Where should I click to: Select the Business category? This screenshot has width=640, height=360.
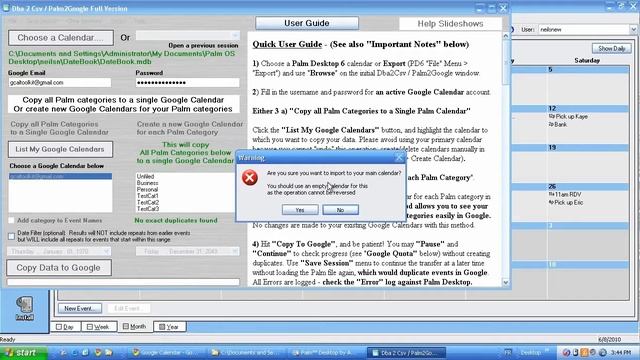click(147, 183)
